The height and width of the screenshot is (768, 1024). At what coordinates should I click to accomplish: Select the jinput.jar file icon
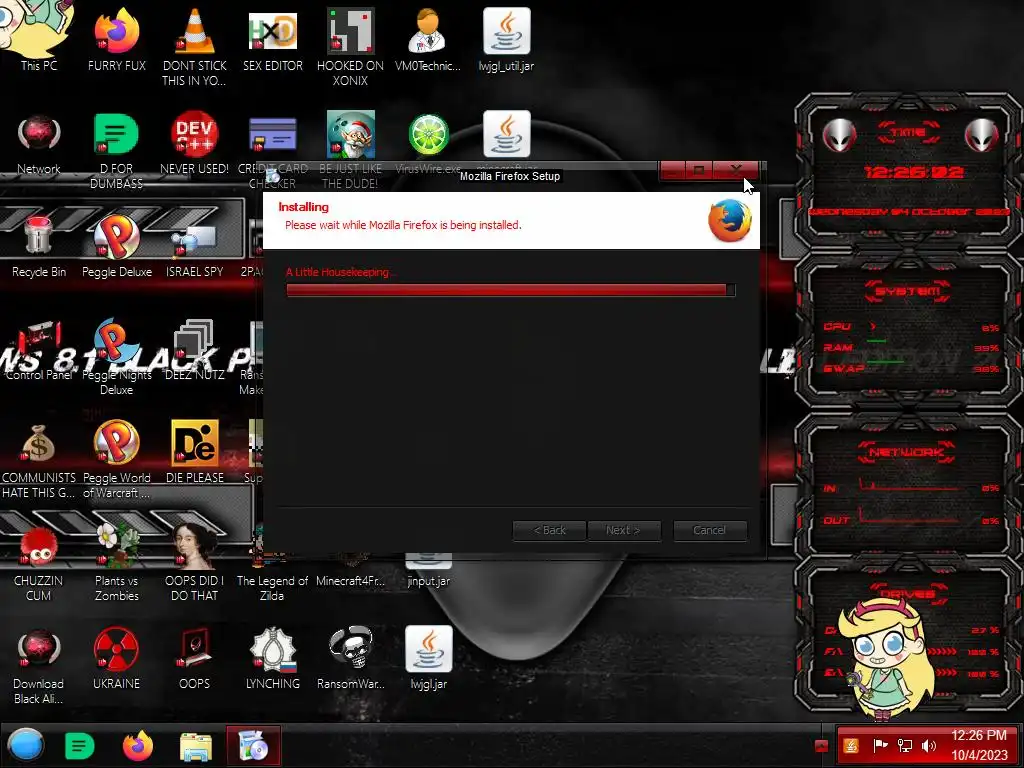click(428, 571)
